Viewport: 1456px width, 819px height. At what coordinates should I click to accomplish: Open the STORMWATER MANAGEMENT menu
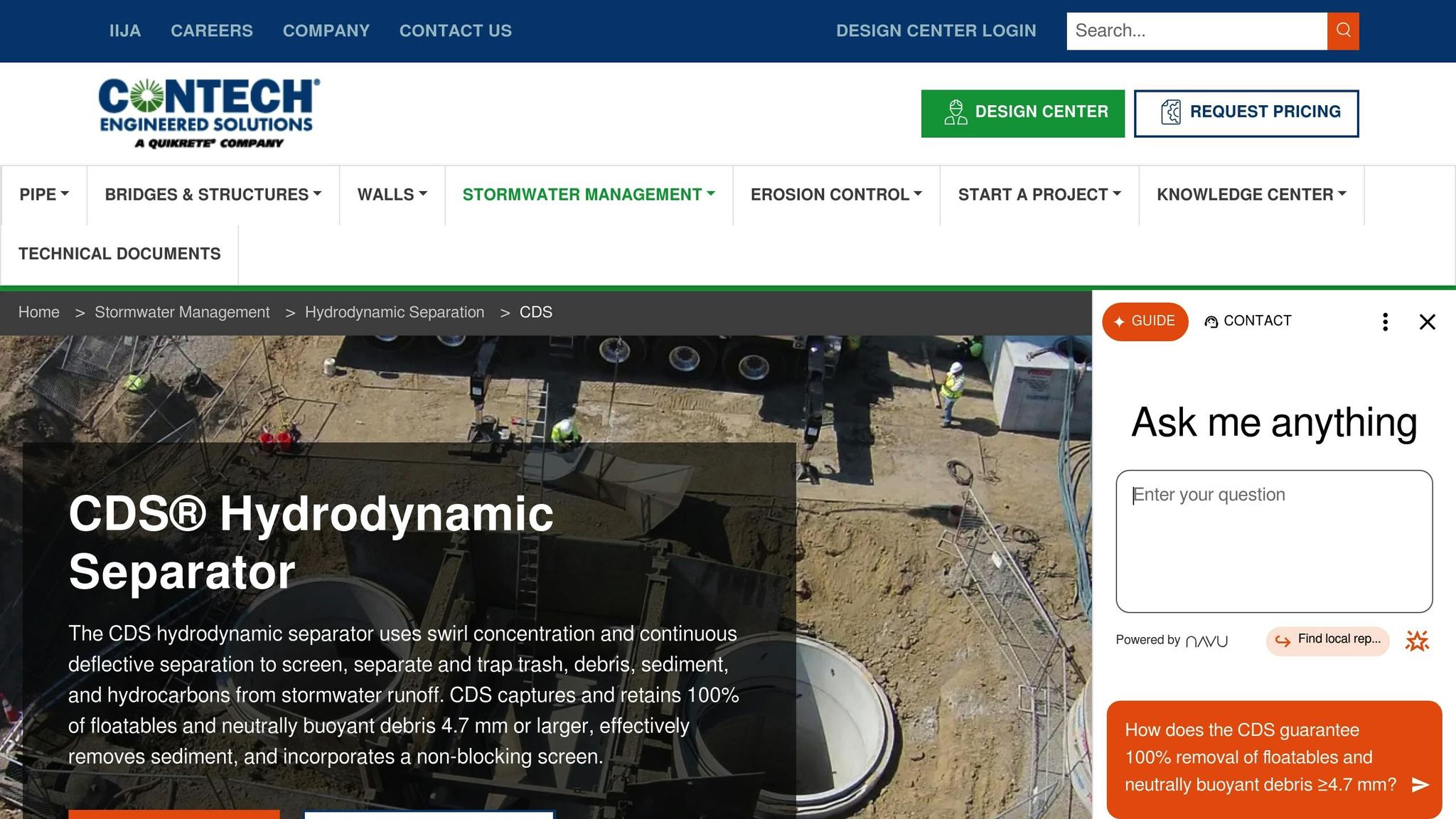(588, 193)
